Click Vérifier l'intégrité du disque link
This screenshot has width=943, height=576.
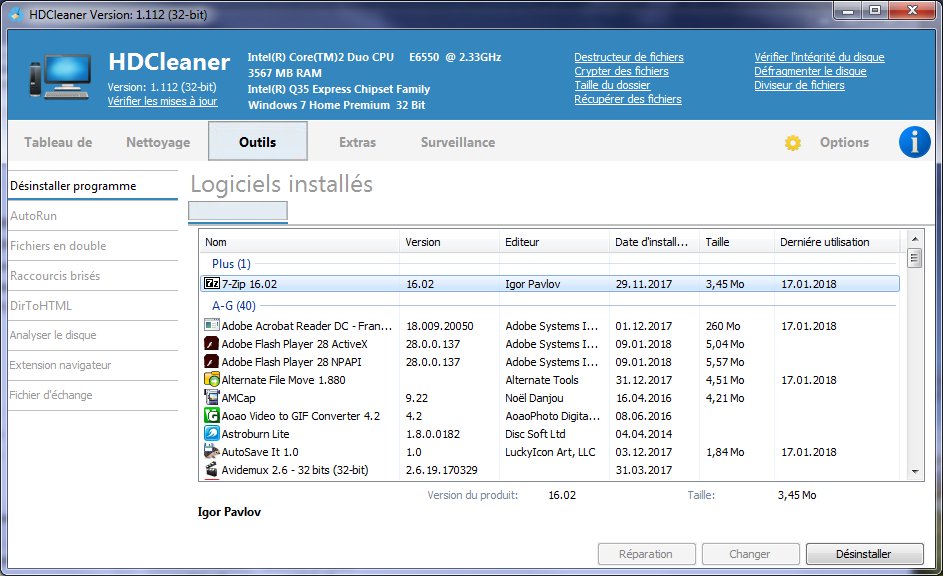tap(819, 57)
